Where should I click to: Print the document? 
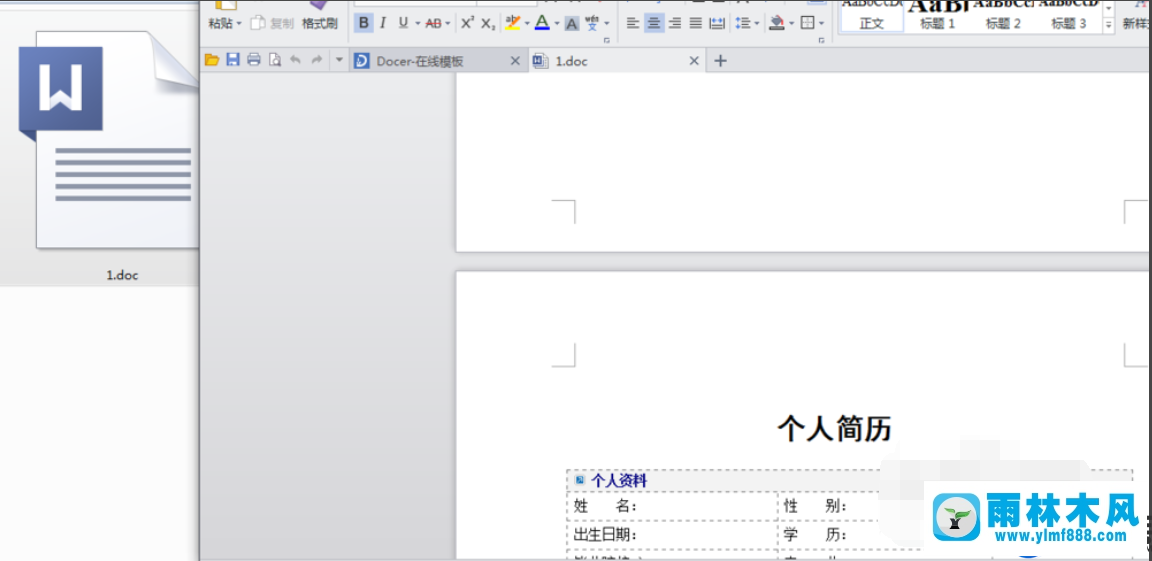point(253,60)
